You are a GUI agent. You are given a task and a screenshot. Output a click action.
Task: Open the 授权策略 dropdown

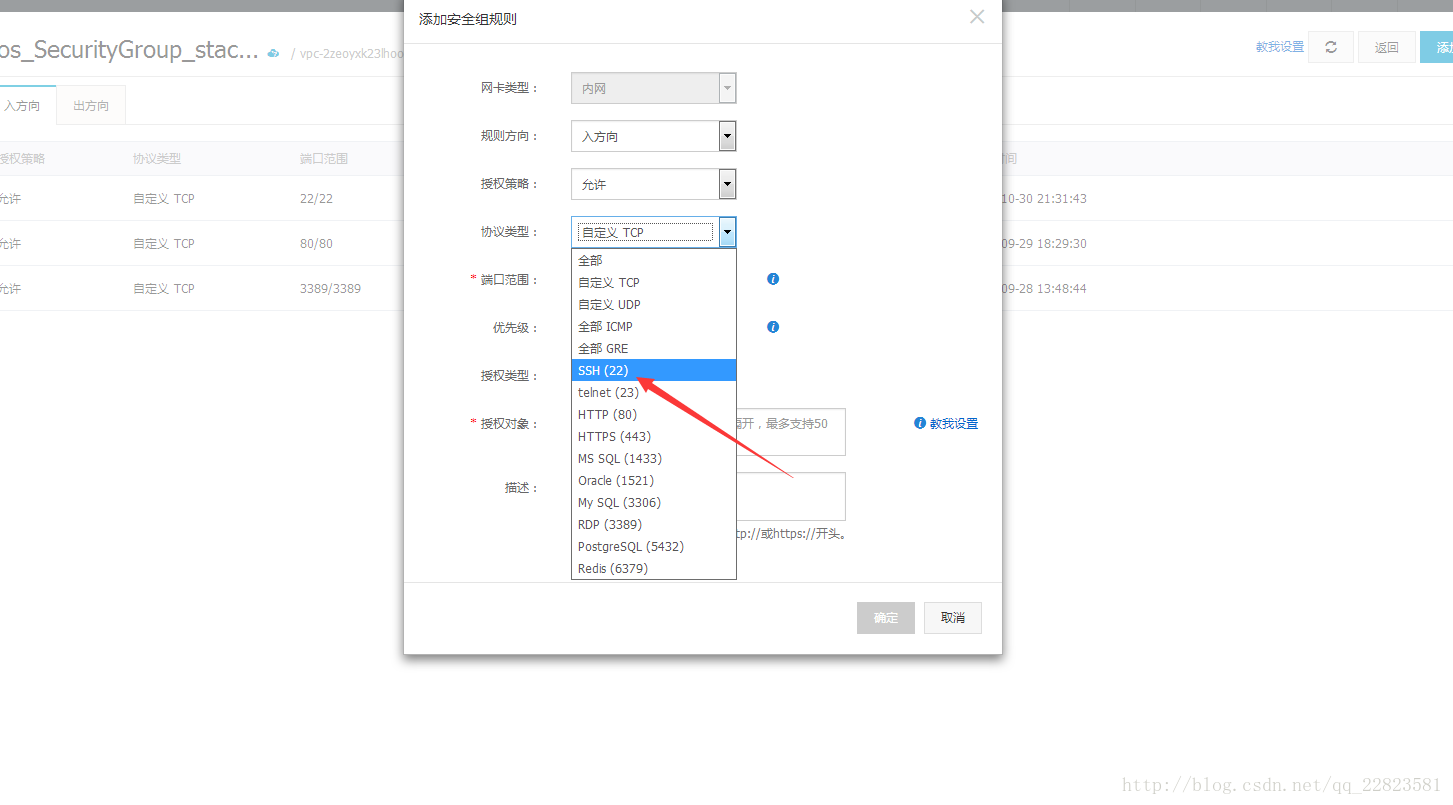point(654,184)
